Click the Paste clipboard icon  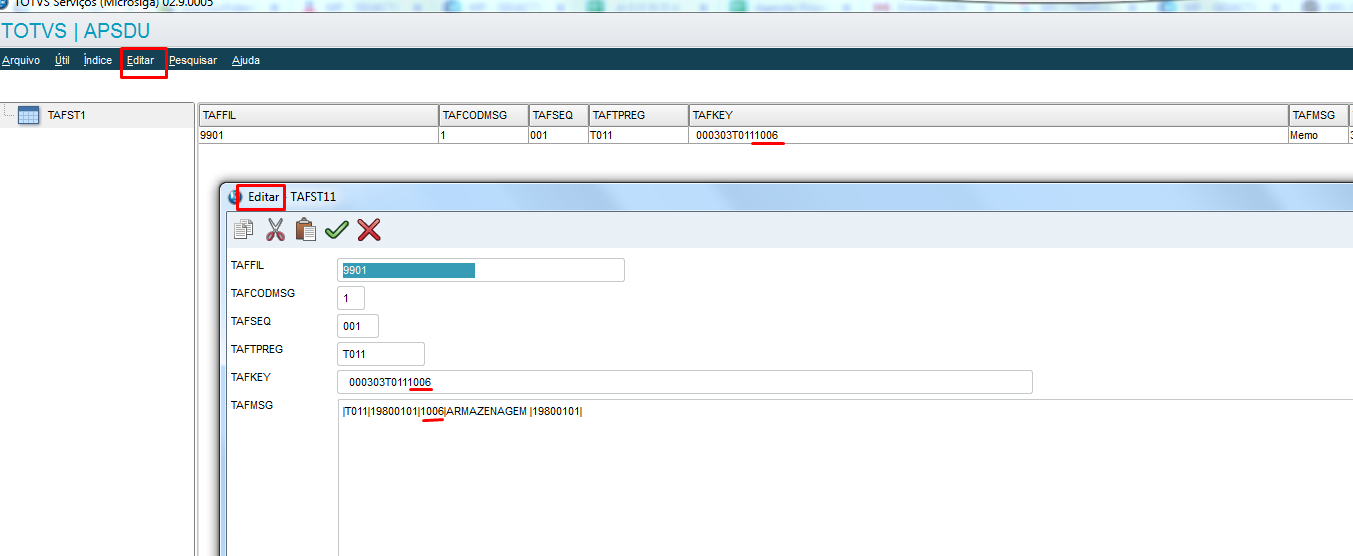pyautogui.click(x=306, y=230)
